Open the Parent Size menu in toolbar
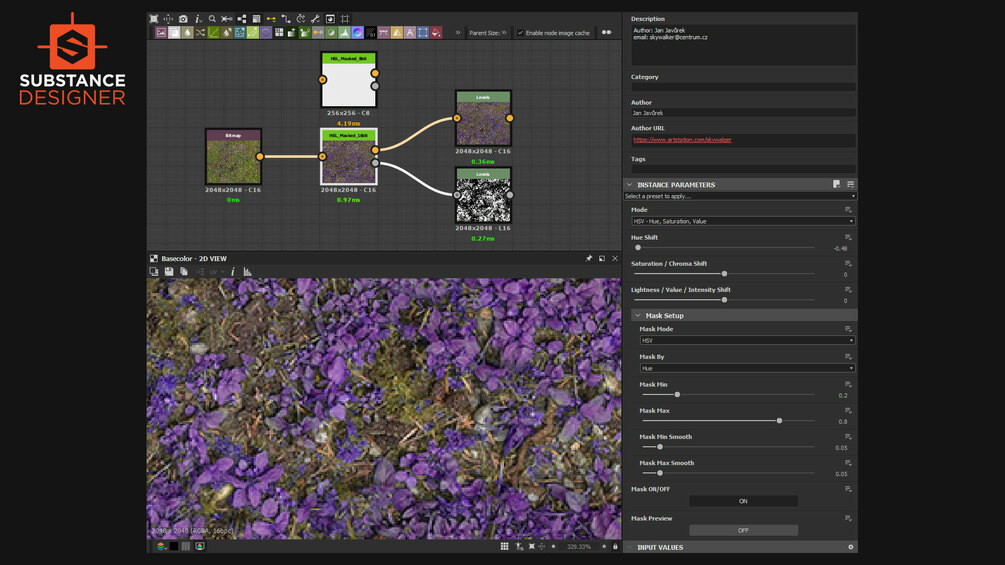Screen dimensions: 1005x565 coord(490,33)
